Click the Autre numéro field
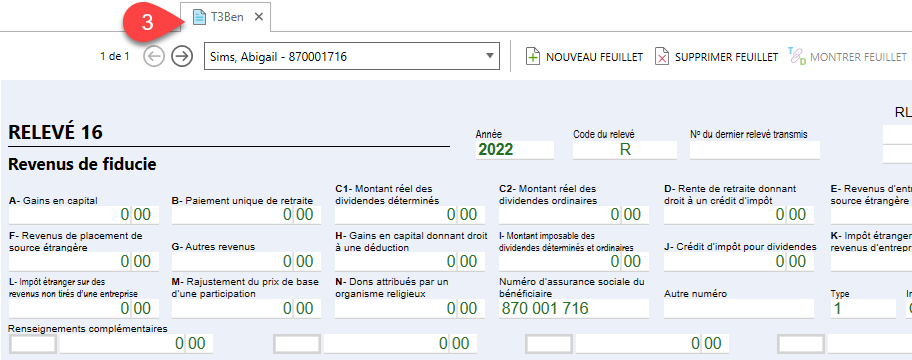Image resolution: width=912 pixels, height=360 pixels. 739,308
